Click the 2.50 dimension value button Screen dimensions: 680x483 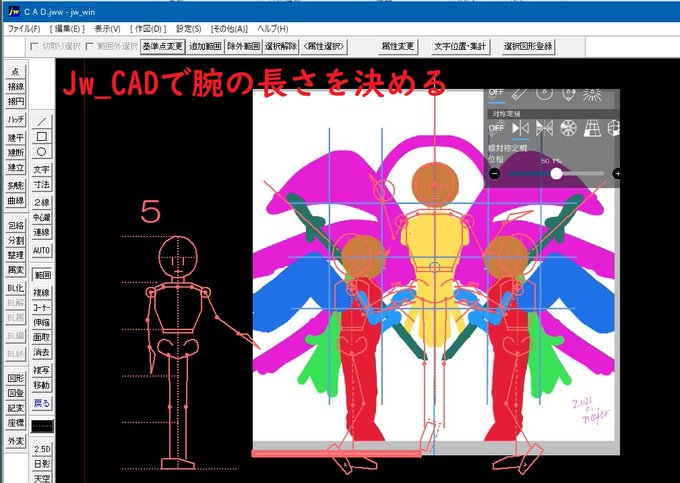(x=42, y=449)
